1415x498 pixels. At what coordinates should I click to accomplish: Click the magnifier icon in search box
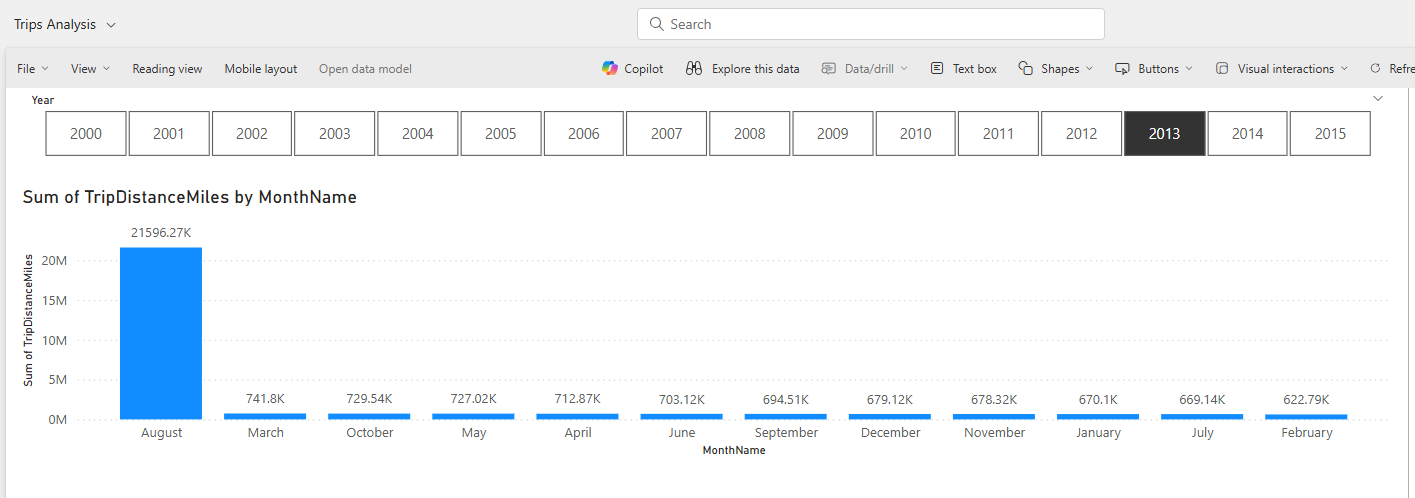[x=657, y=24]
